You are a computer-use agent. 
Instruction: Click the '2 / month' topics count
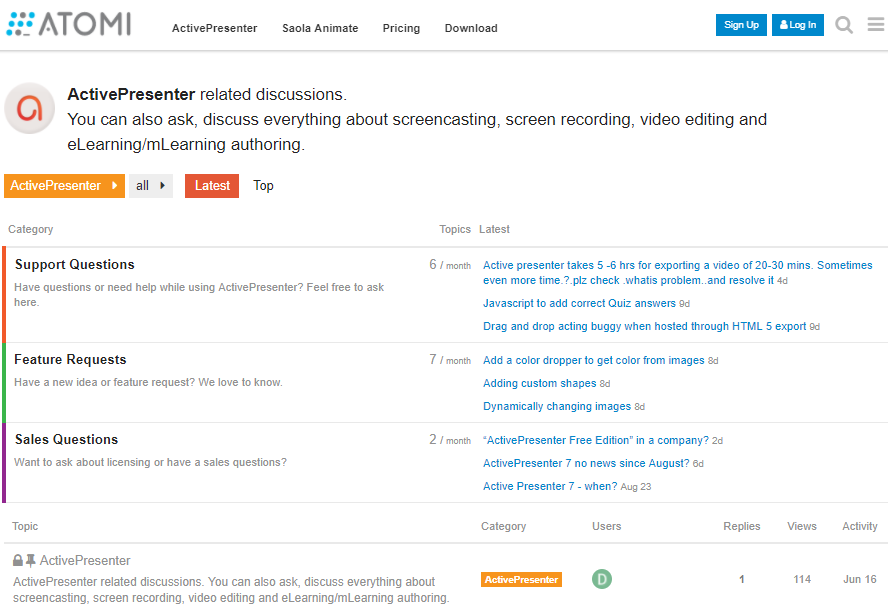pos(450,439)
